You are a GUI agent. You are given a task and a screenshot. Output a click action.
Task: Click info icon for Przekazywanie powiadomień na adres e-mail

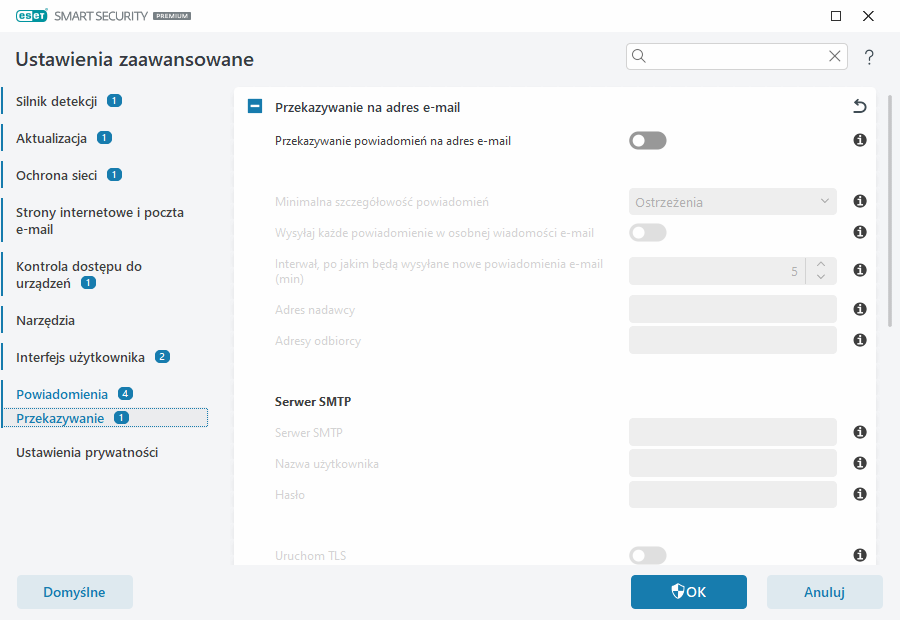859,141
